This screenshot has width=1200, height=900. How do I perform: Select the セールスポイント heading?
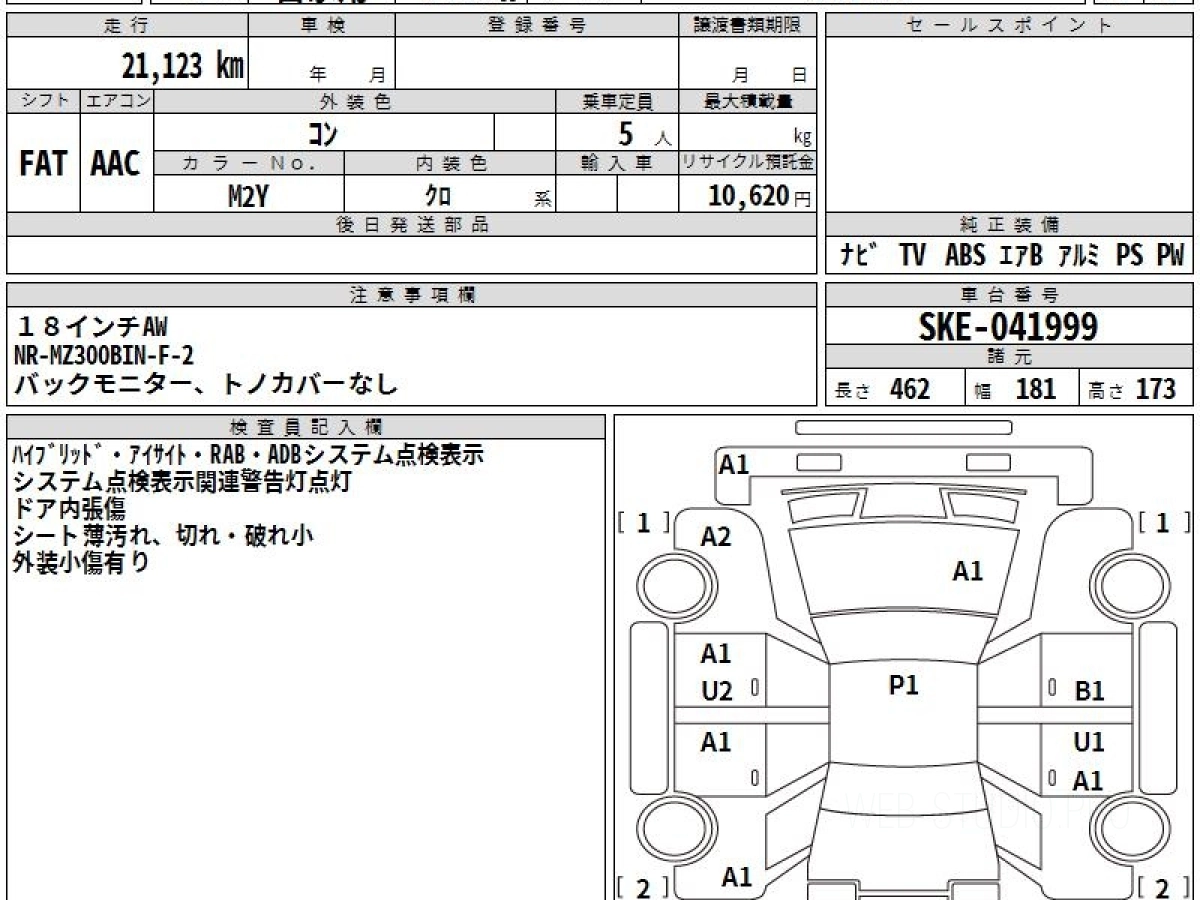[1009, 26]
